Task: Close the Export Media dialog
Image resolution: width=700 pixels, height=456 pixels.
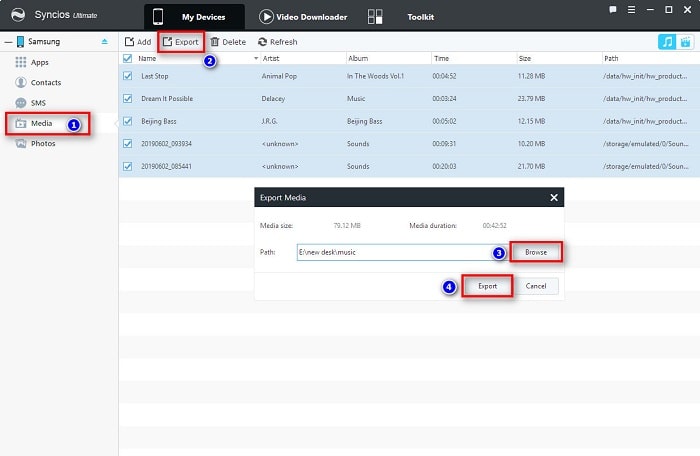Action: pyautogui.click(x=554, y=197)
